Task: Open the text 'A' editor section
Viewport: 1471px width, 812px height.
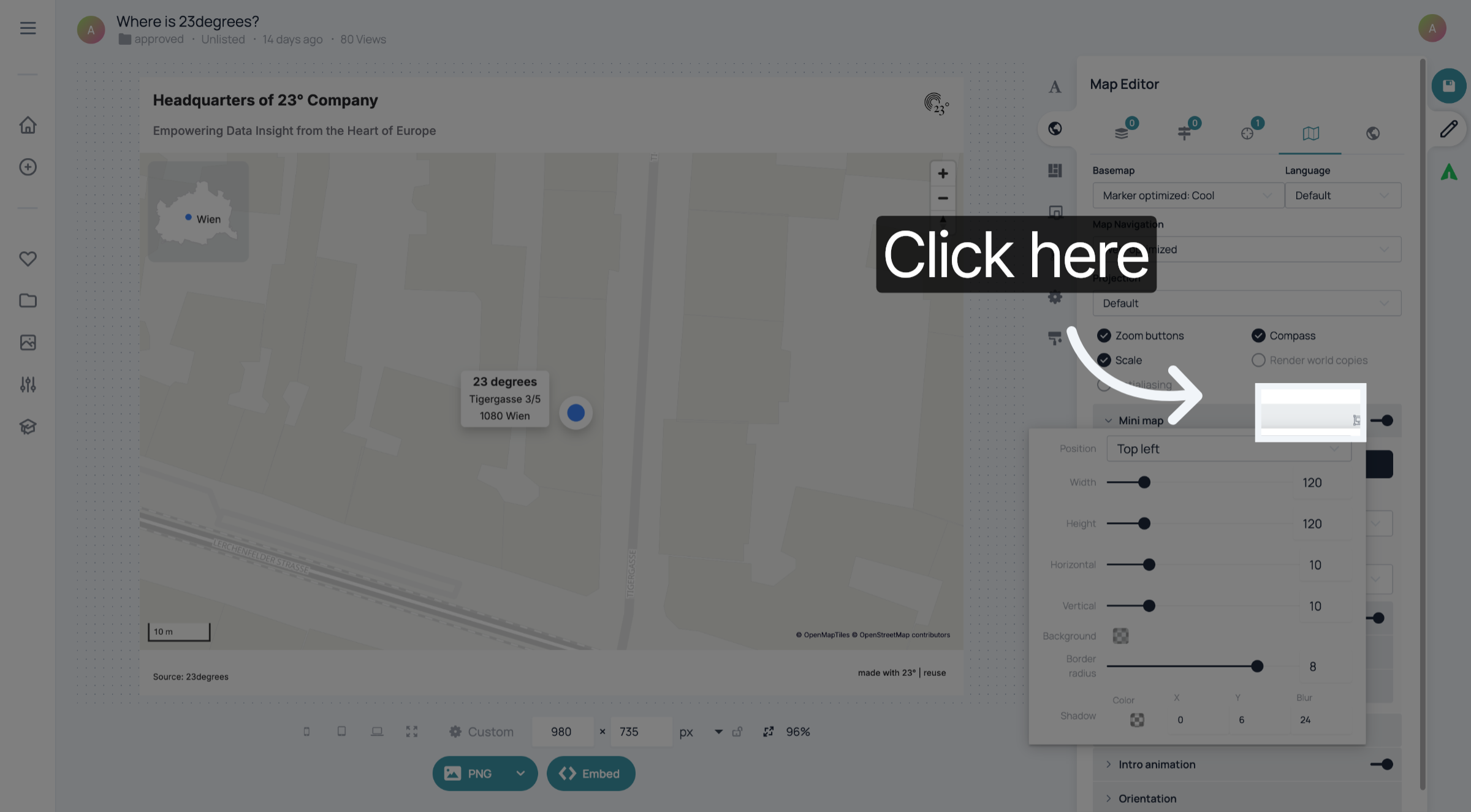Action: click(1054, 87)
